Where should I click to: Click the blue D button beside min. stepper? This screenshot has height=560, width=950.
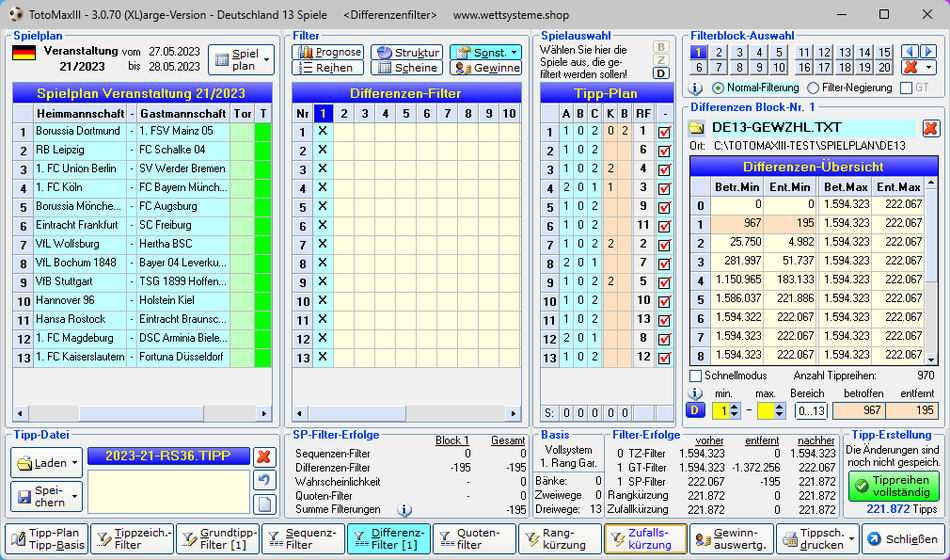[x=695, y=410]
